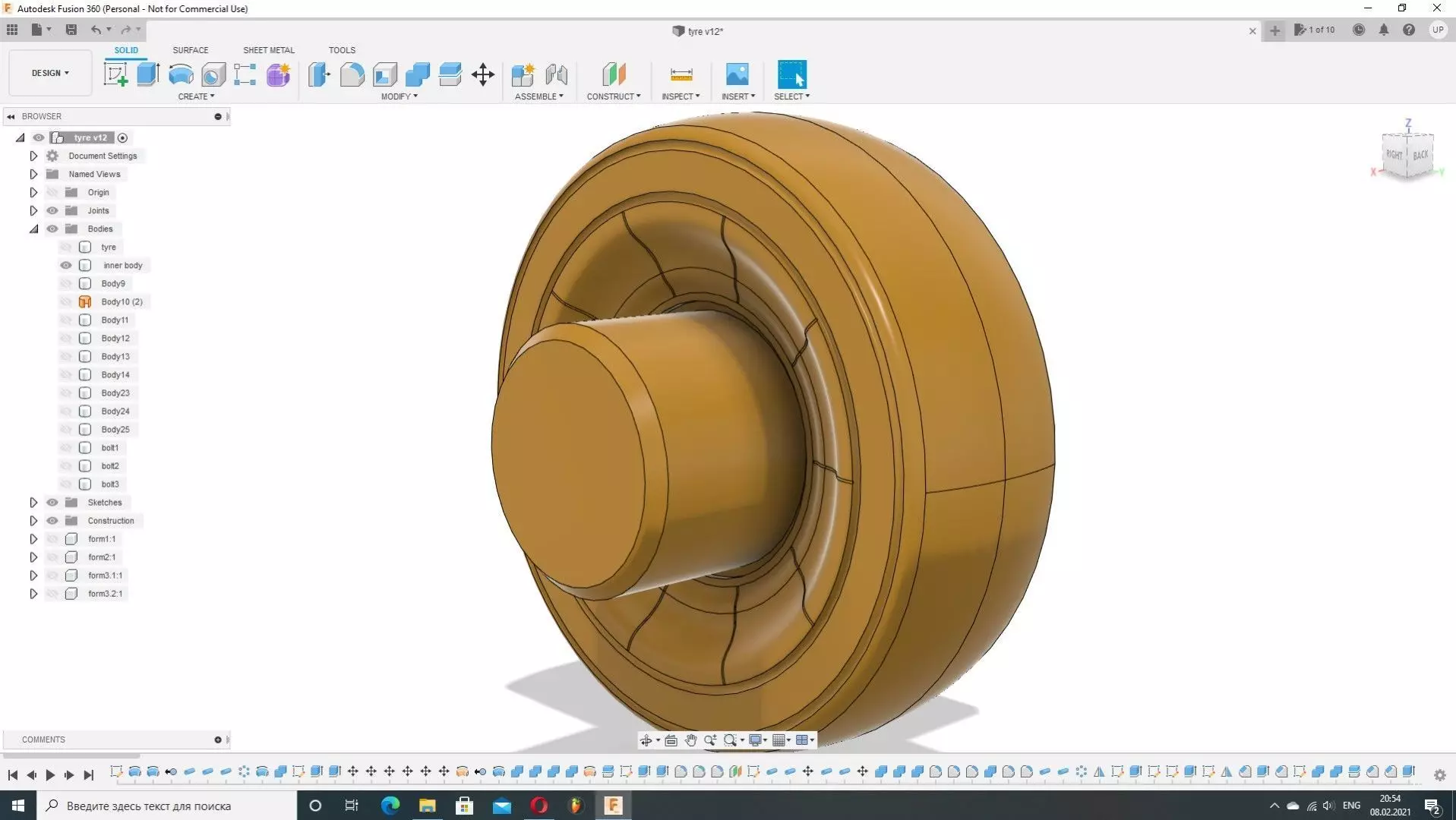Click the Fillet tool icon
Image resolution: width=1456 pixels, height=820 pixels.
pyautogui.click(x=352, y=74)
